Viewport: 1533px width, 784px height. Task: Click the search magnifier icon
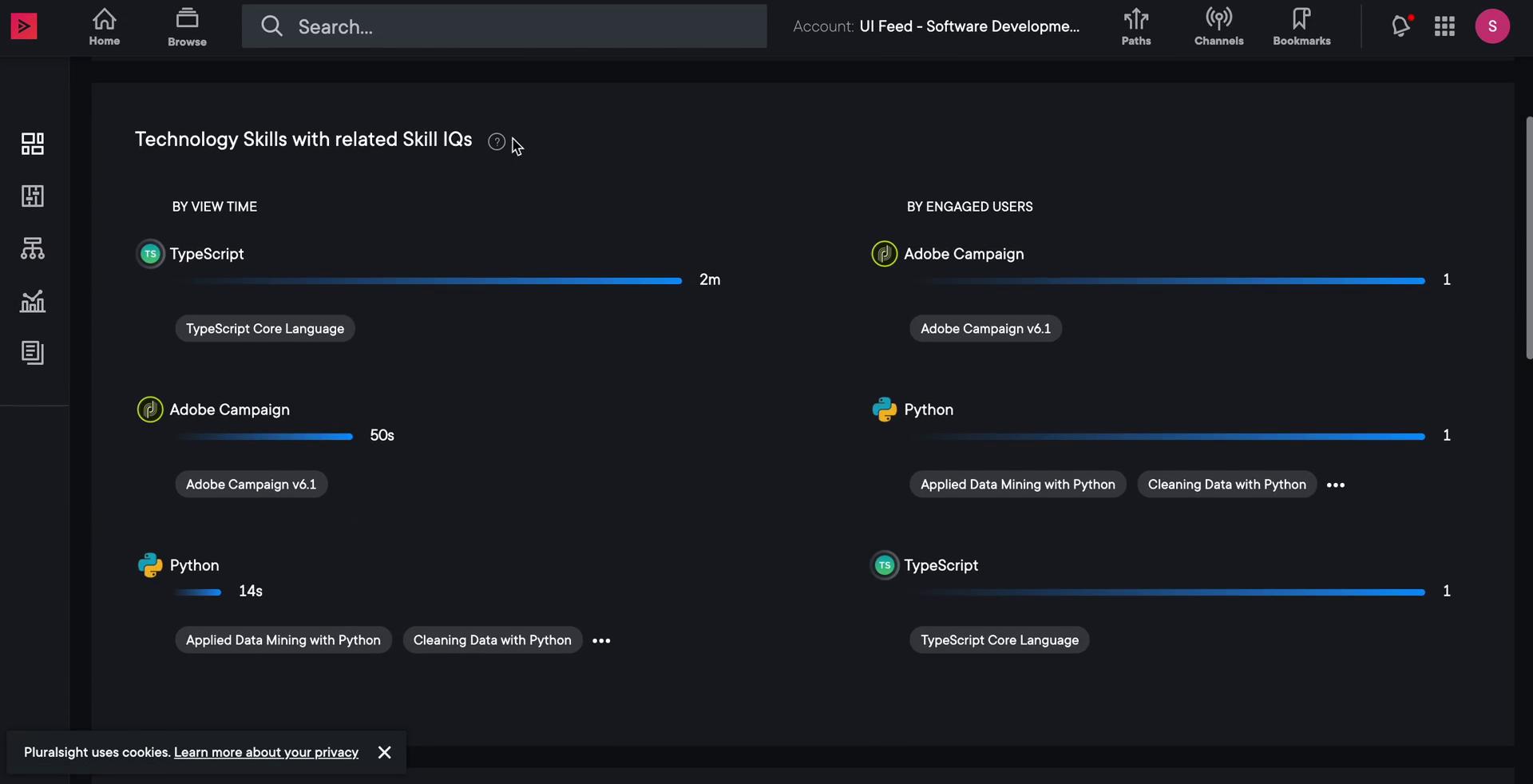point(271,26)
